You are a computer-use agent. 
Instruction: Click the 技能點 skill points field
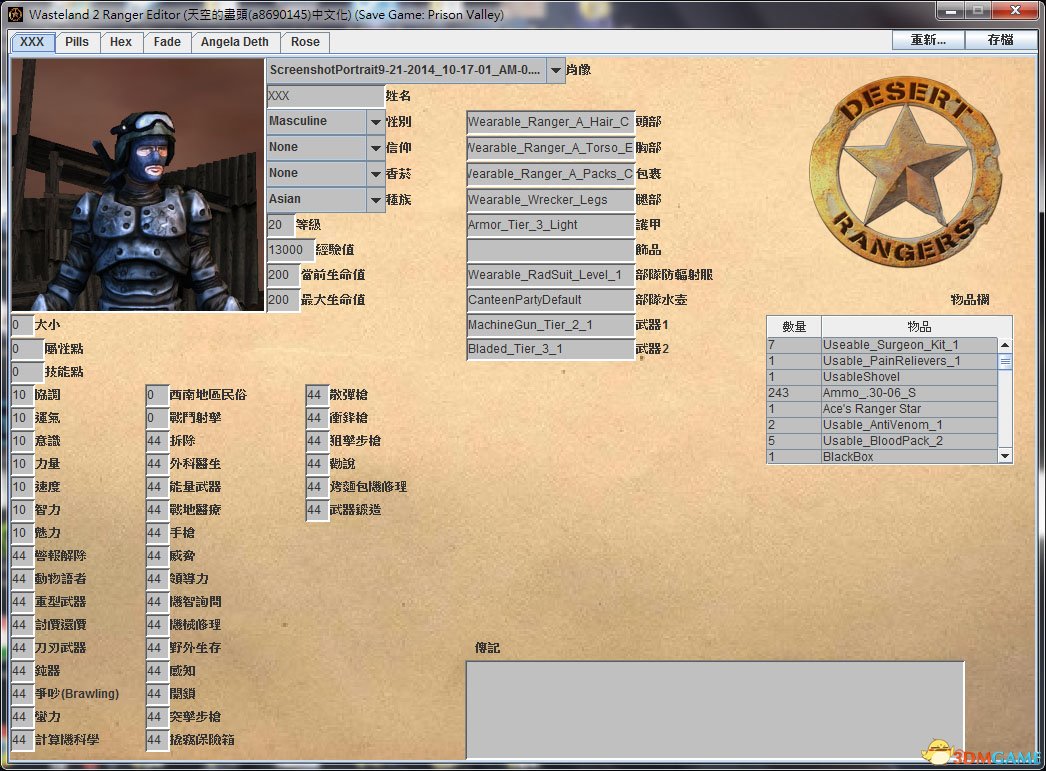(x=27, y=371)
